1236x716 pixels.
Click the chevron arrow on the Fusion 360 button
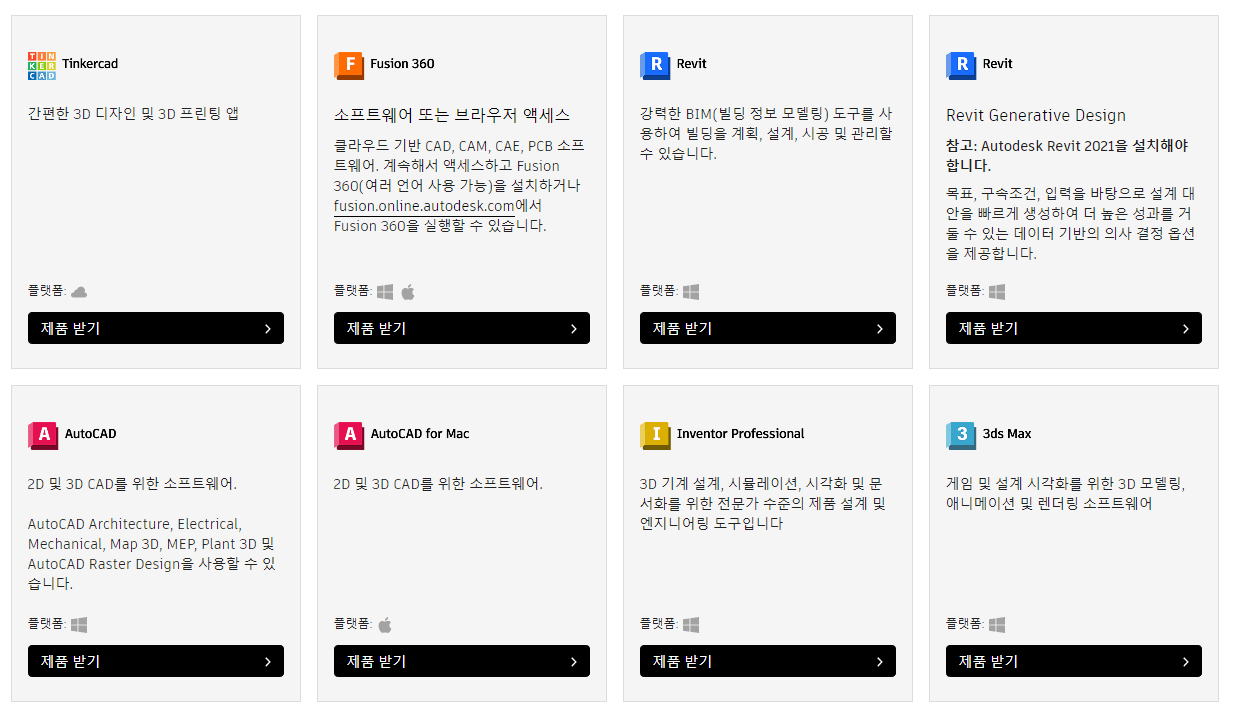pos(573,327)
